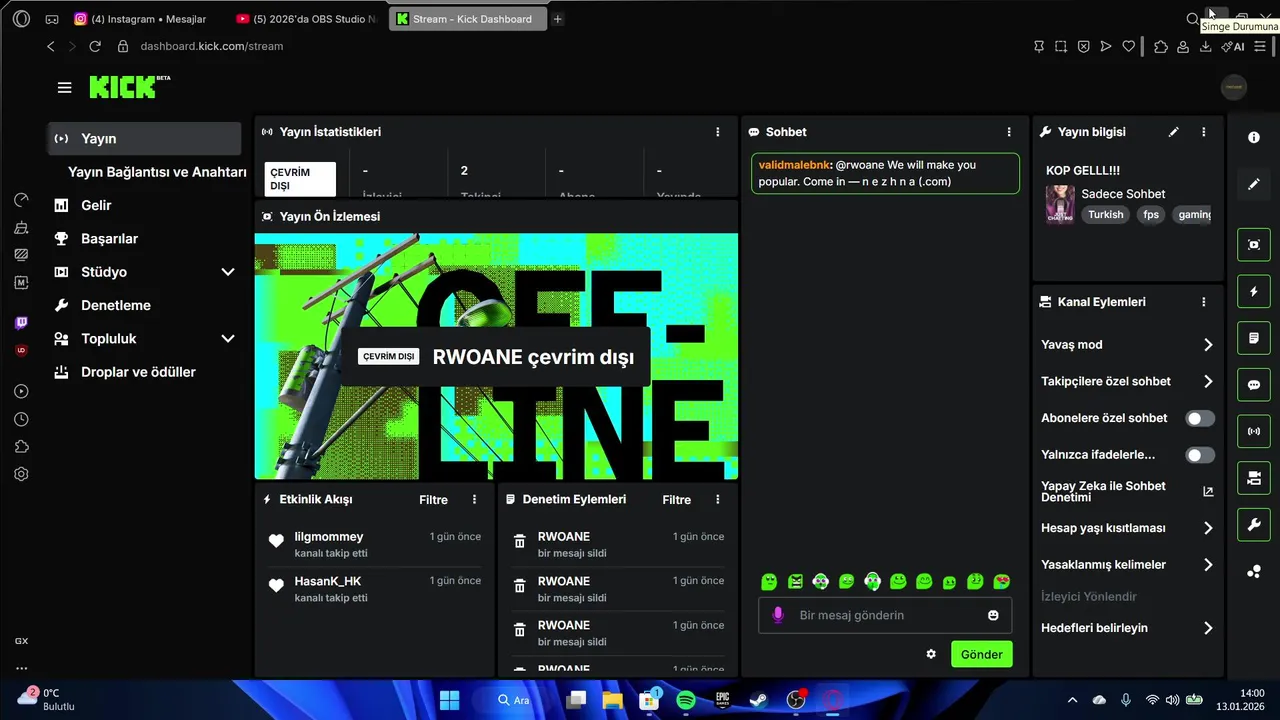The width and height of the screenshot is (1280, 720).
Task: Open Opera sidebar settings gear
Action: coord(21,474)
